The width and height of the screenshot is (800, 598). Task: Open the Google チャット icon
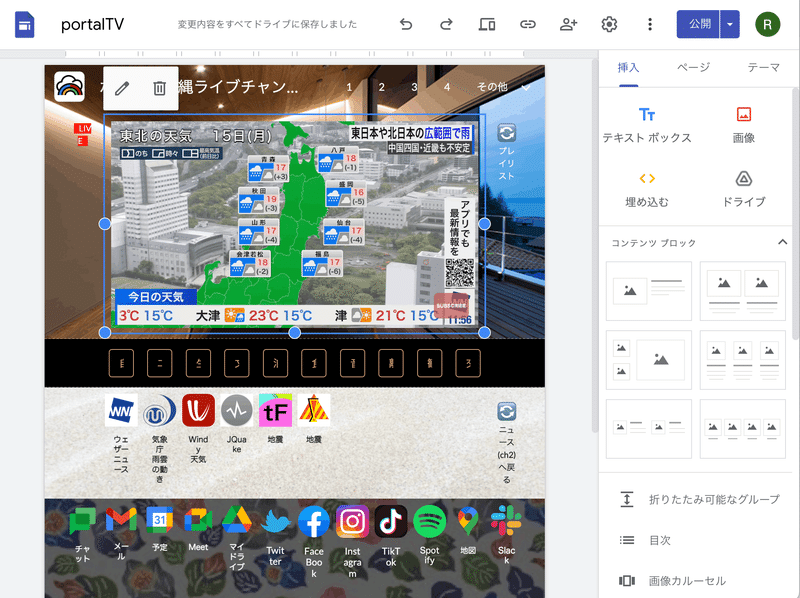pos(83,520)
